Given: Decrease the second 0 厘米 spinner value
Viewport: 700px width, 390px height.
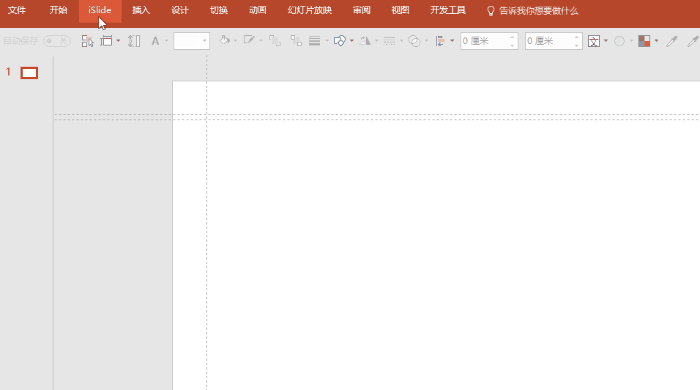Looking at the screenshot, I should [577, 45].
